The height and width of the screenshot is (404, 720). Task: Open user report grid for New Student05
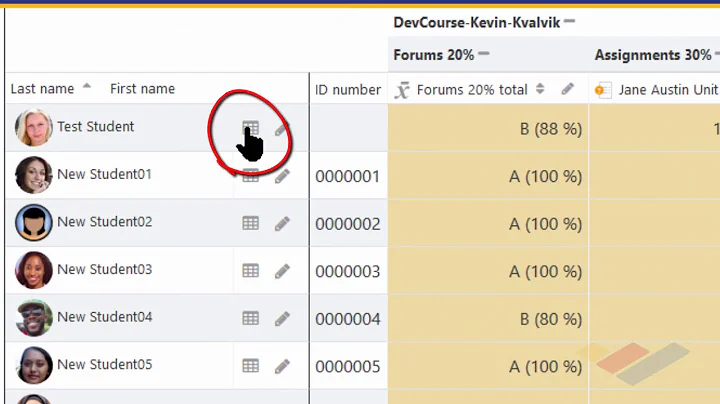tap(251, 365)
